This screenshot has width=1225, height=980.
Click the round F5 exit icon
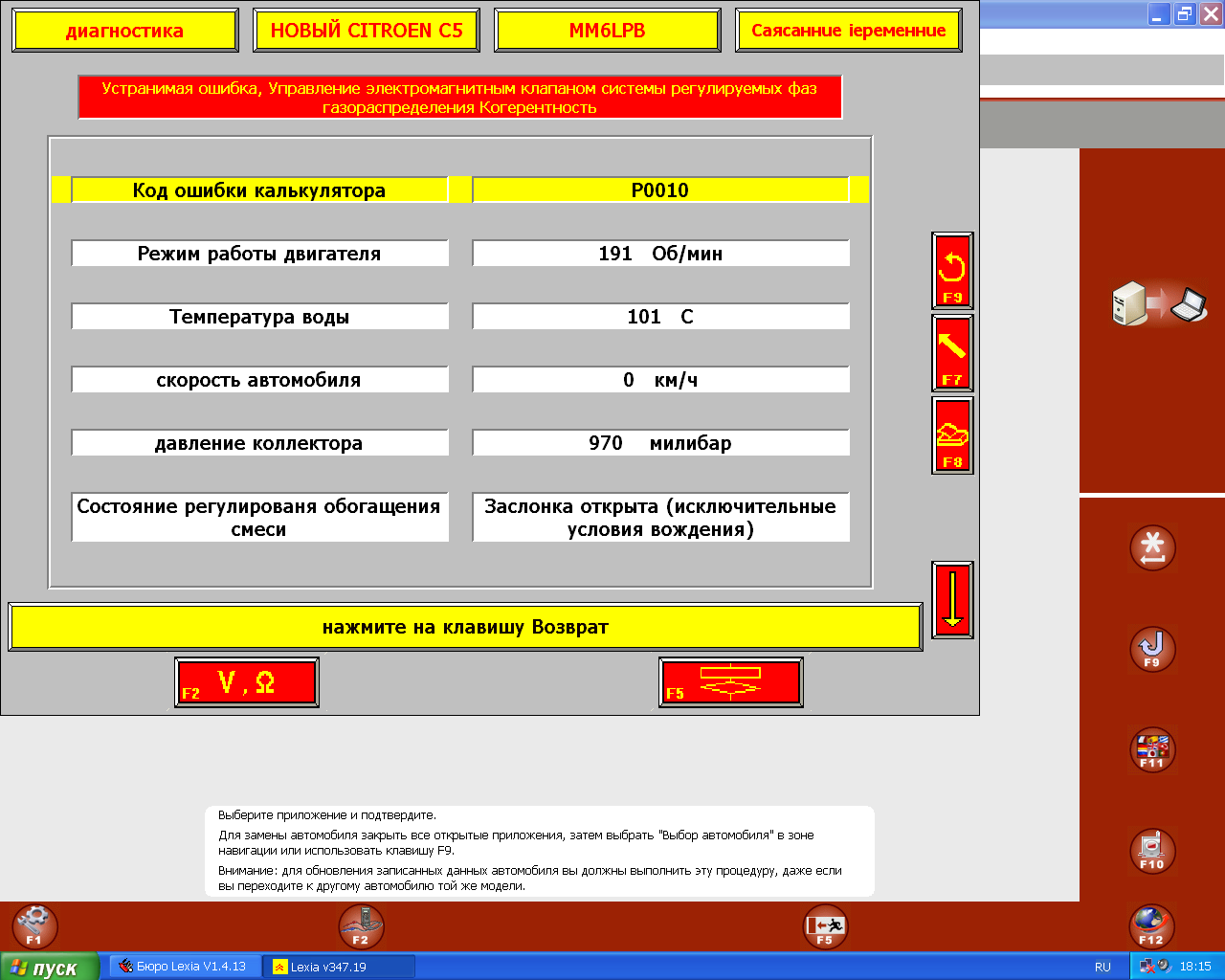click(825, 926)
